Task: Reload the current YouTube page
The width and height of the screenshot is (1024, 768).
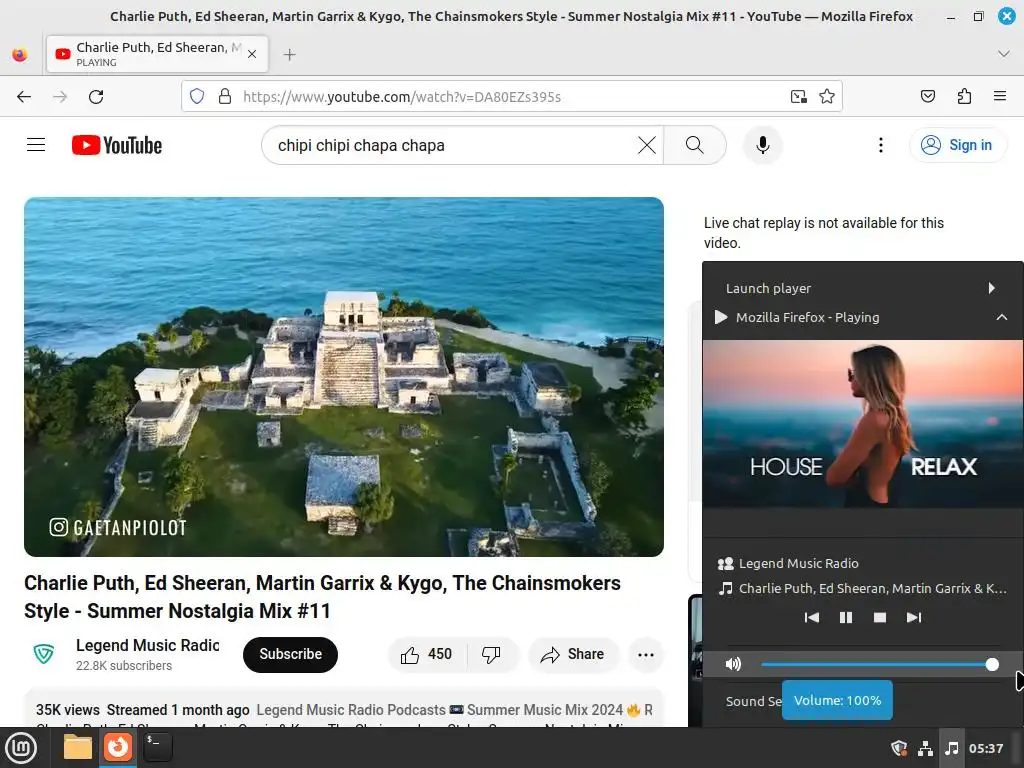Action: pyautogui.click(x=96, y=97)
